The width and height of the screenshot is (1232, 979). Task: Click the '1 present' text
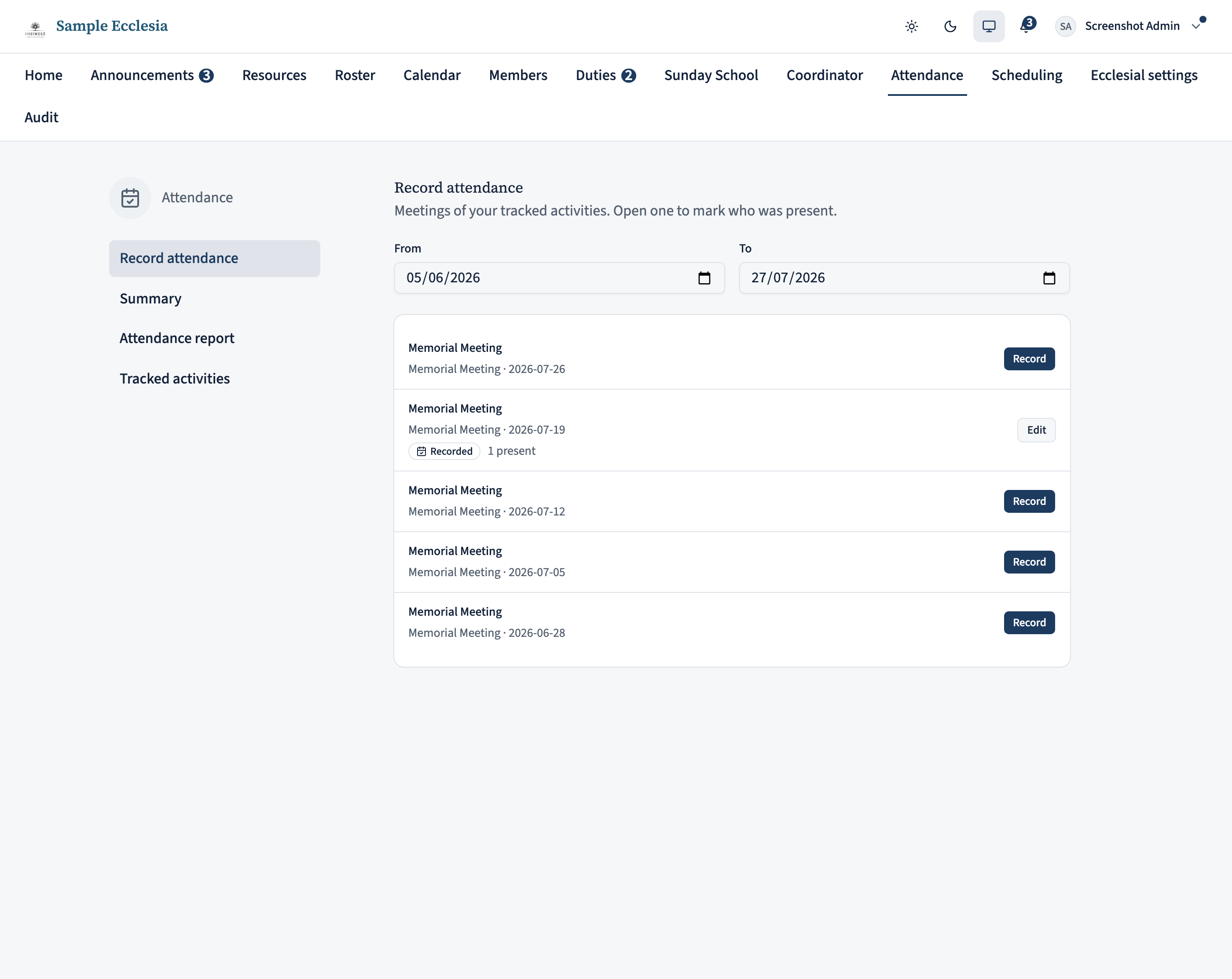point(511,451)
